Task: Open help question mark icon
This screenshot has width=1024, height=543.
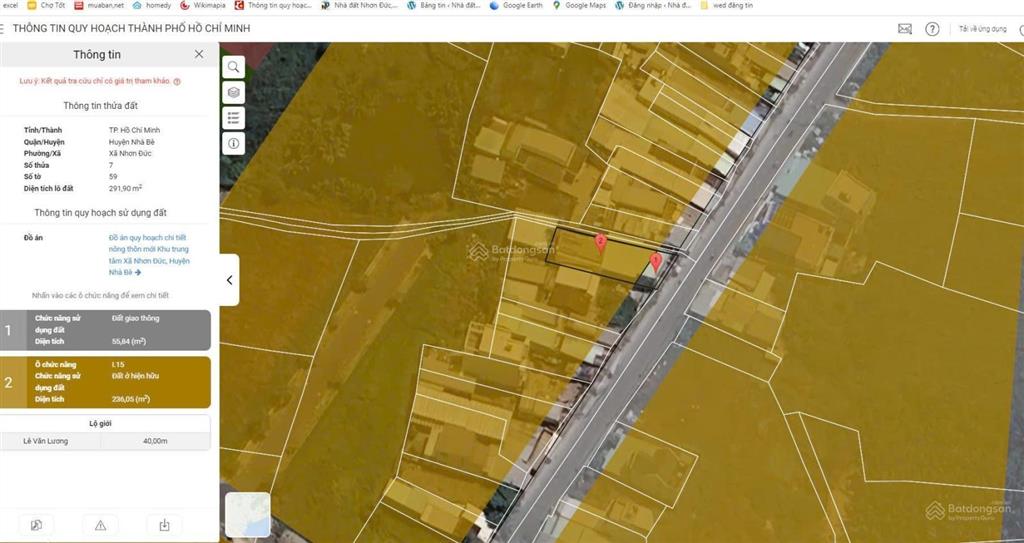Action: click(932, 29)
